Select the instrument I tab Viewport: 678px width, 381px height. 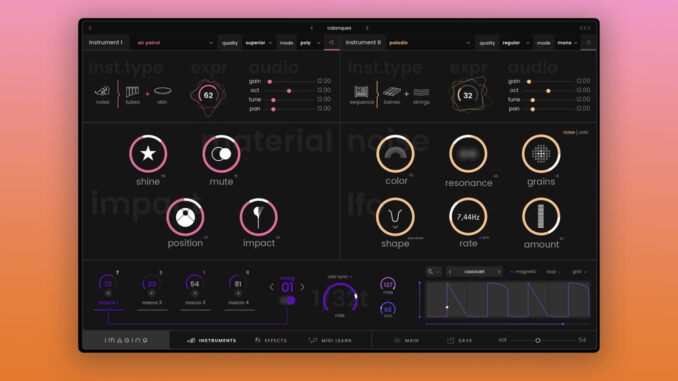point(106,42)
